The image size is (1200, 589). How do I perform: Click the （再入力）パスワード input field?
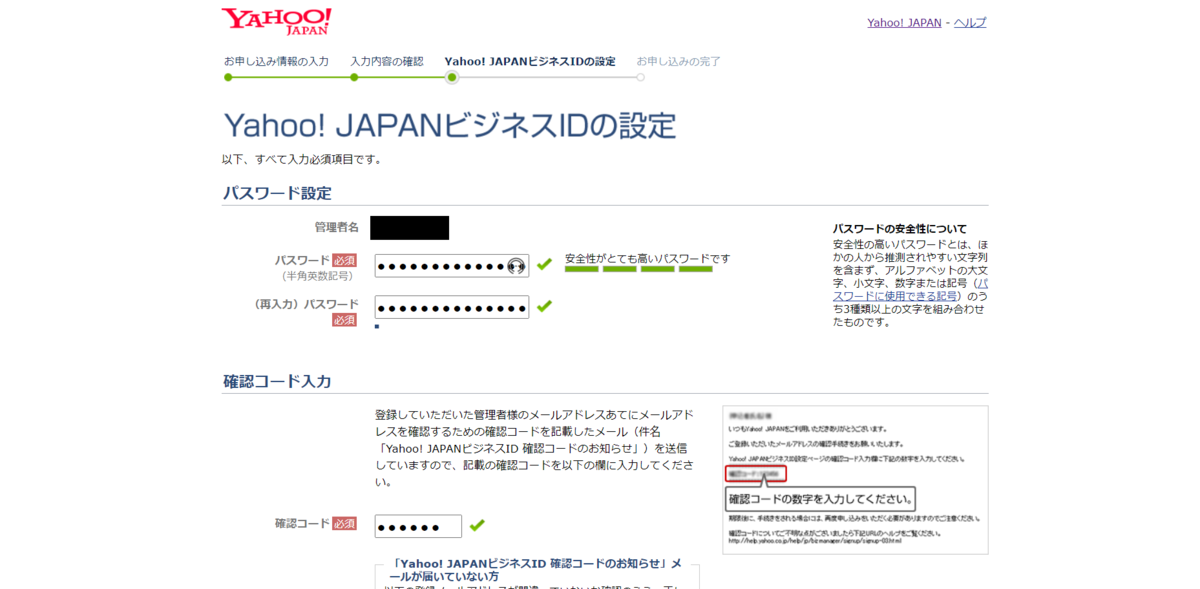click(x=452, y=307)
